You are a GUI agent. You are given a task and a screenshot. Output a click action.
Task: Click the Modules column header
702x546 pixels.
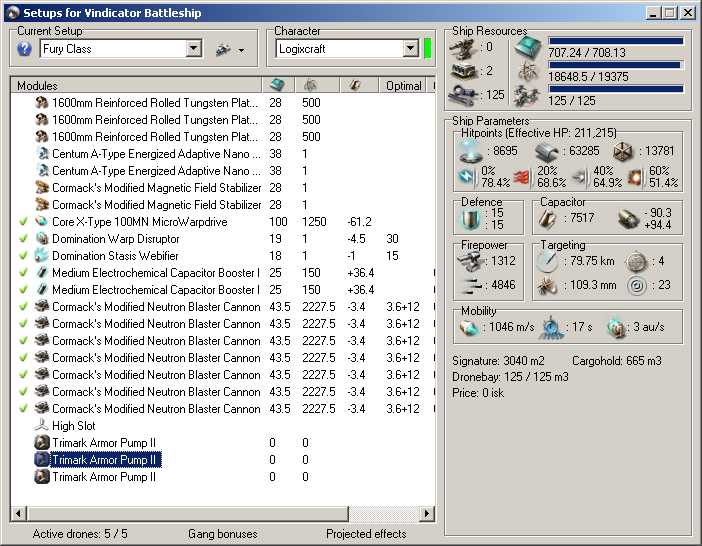(x=136, y=85)
